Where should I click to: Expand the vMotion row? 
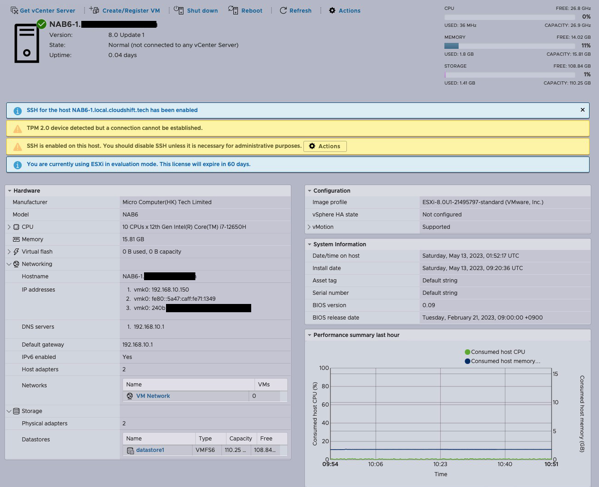(x=309, y=227)
